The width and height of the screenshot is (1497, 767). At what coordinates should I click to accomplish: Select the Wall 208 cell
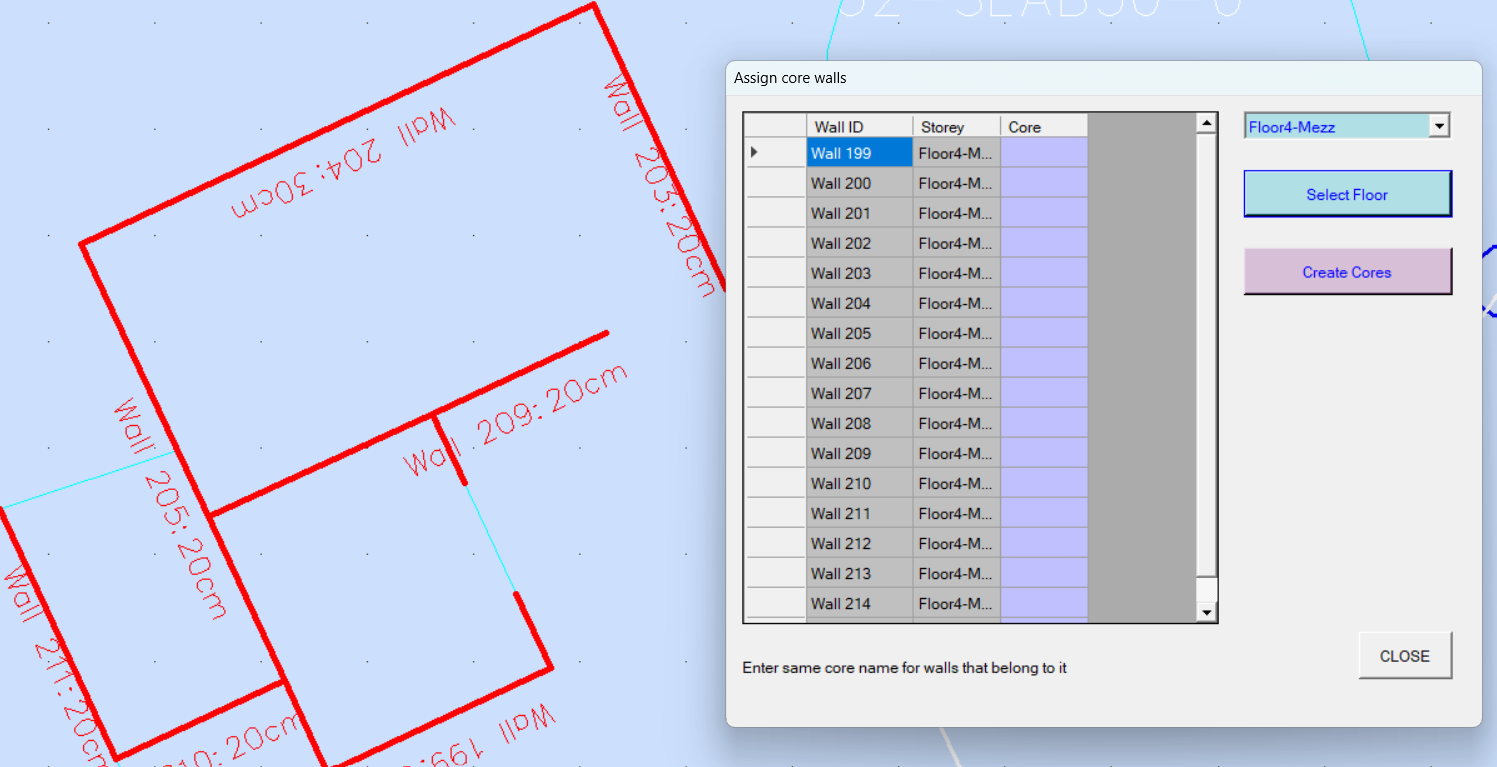(859, 423)
